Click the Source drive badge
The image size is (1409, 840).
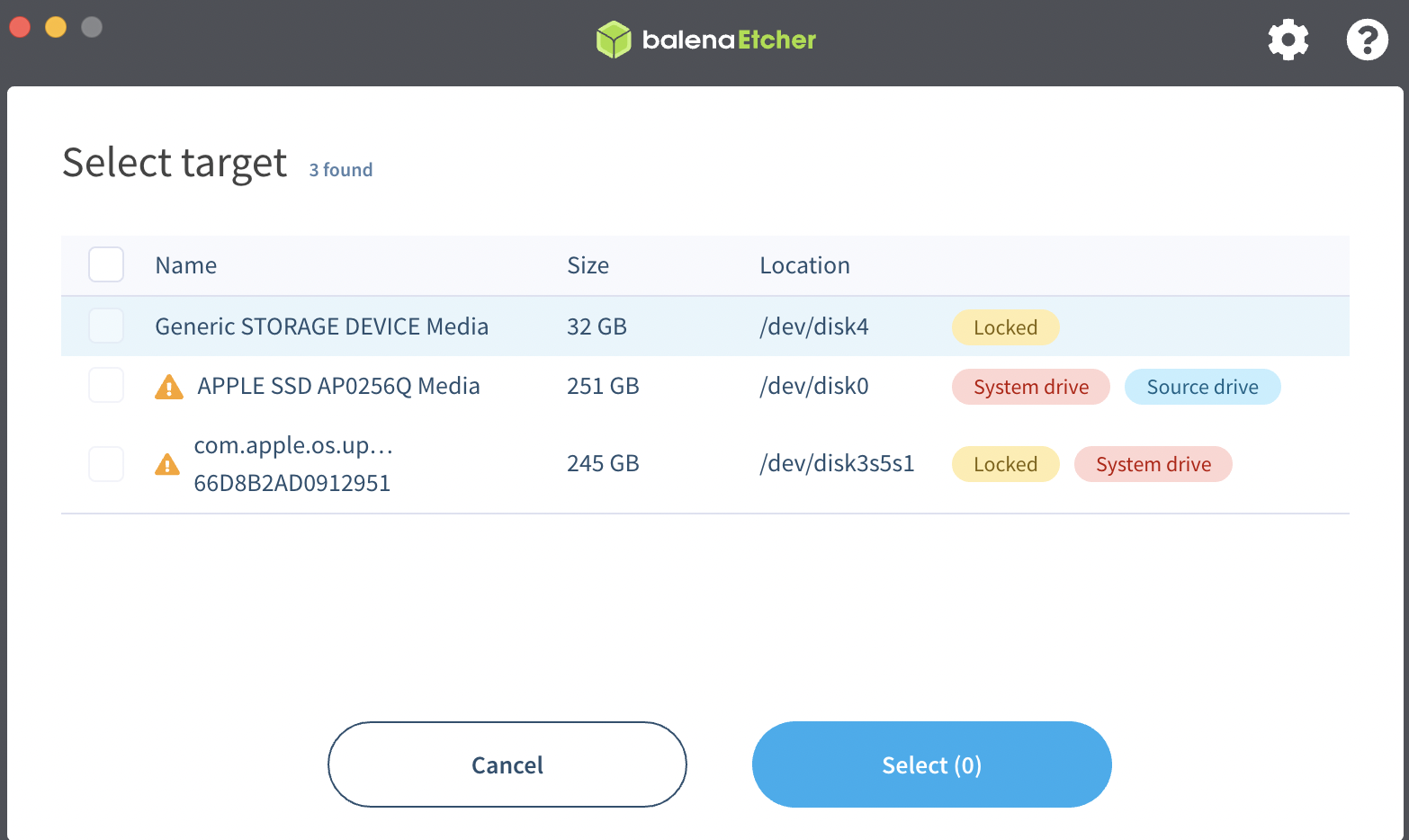point(1202,387)
